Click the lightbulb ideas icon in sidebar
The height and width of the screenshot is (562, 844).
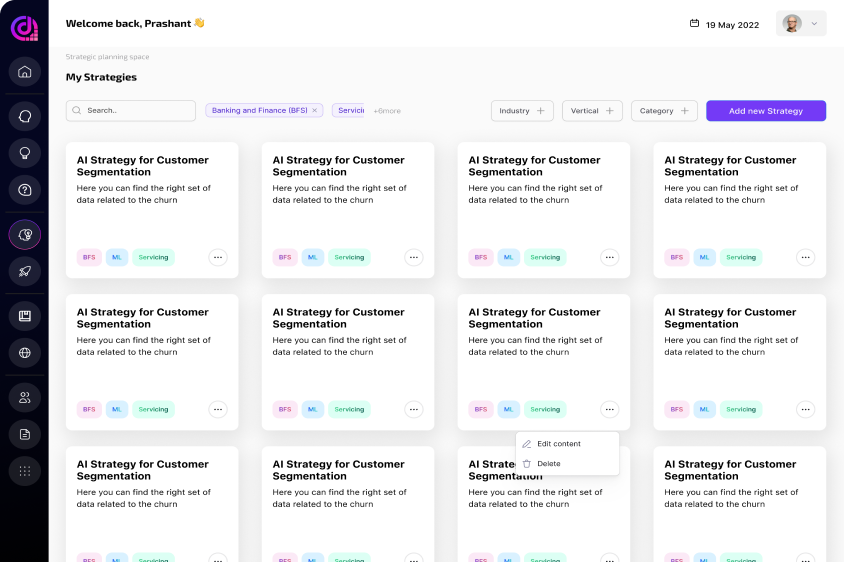click(x=24, y=153)
